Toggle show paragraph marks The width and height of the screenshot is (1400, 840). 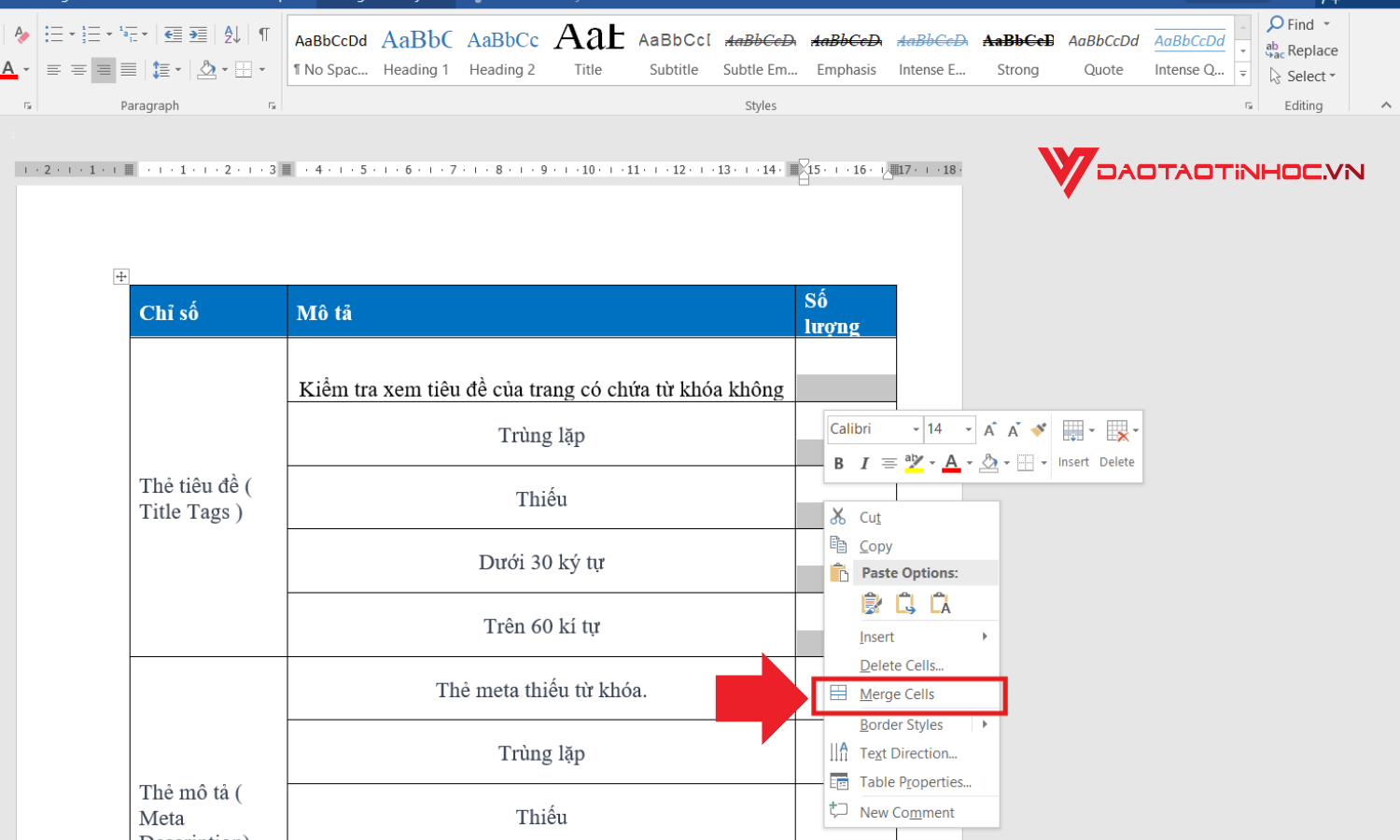(264, 35)
